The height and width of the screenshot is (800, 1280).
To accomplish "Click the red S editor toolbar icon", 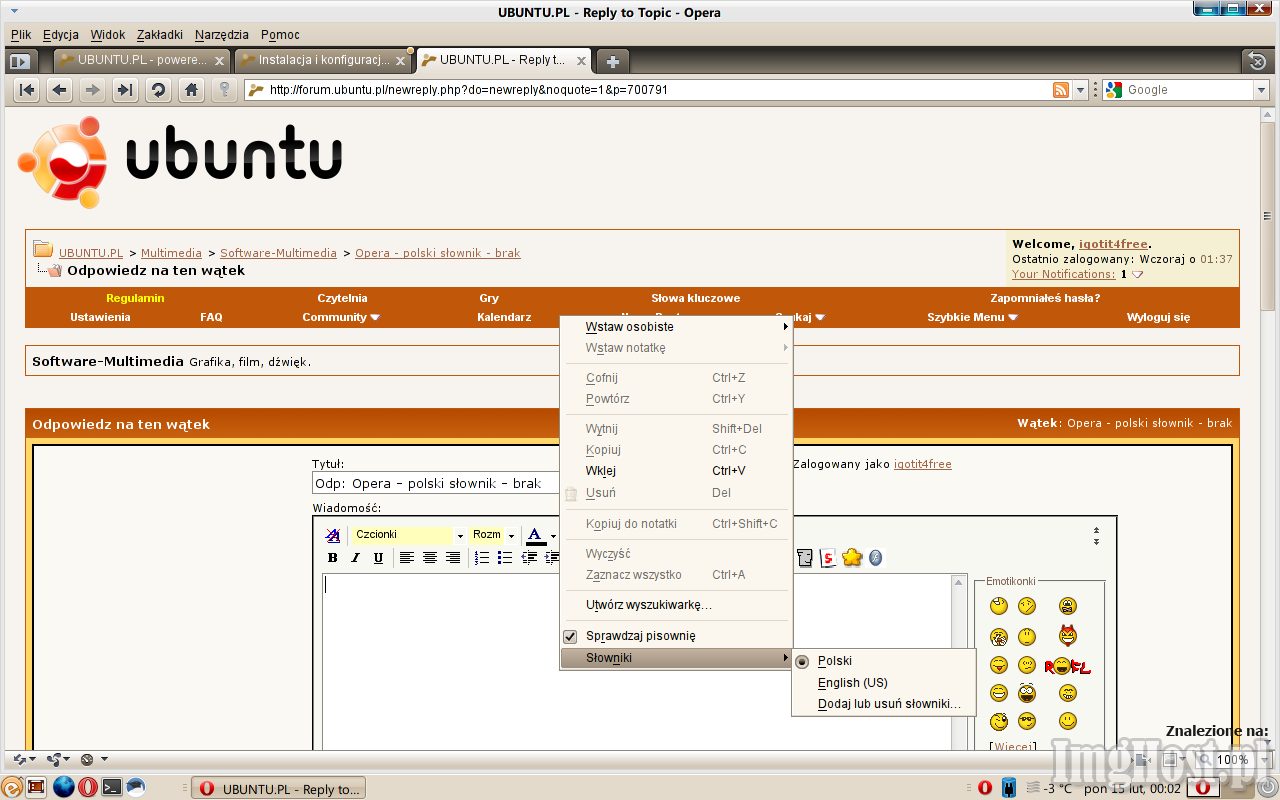I will coord(828,558).
